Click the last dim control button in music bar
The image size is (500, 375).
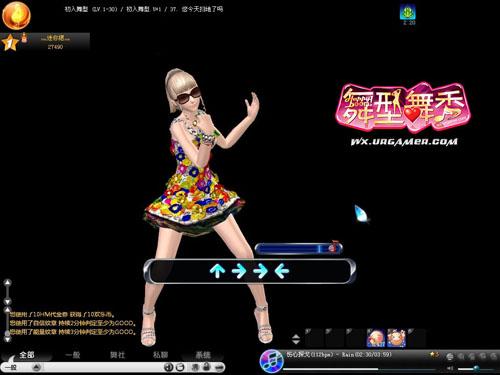coord(493,356)
